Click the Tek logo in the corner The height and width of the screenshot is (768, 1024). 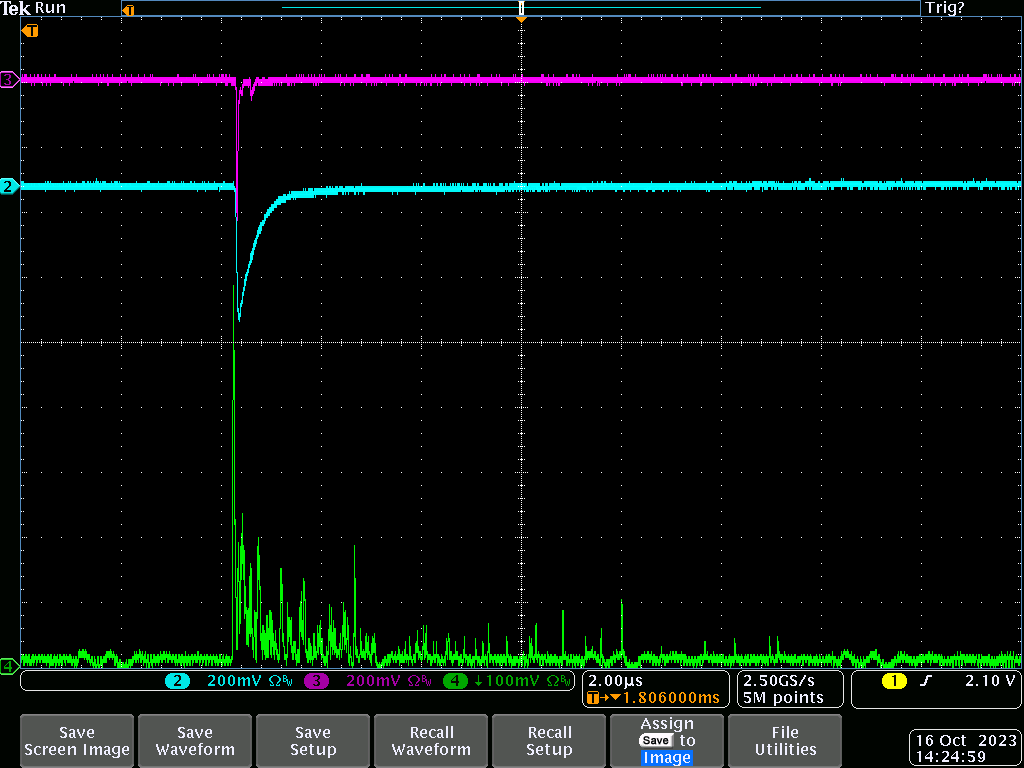[x=15, y=8]
